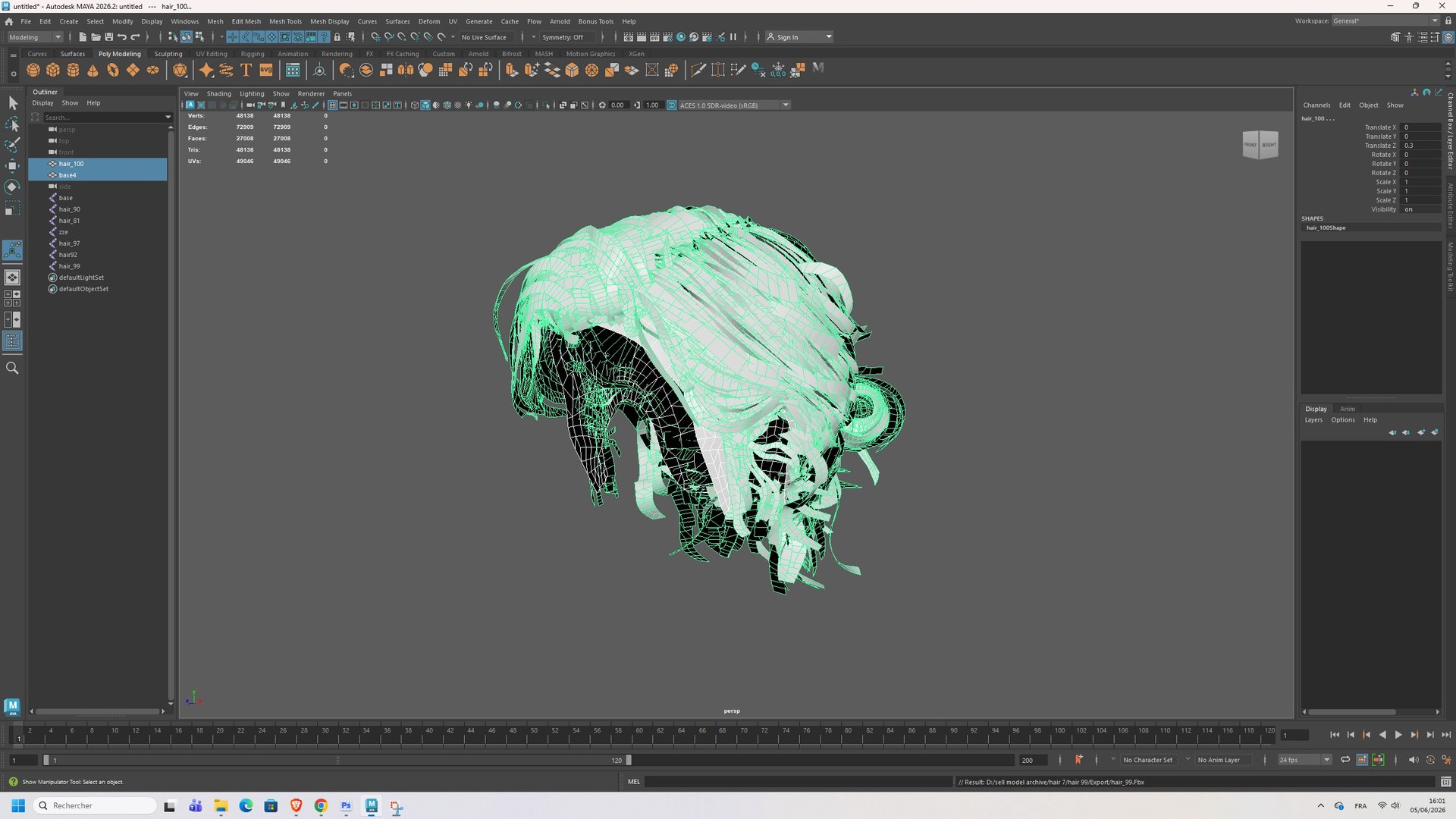1456x819 pixels.
Task: Open the Workspace General dropdown
Action: pyautogui.click(x=1385, y=21)
